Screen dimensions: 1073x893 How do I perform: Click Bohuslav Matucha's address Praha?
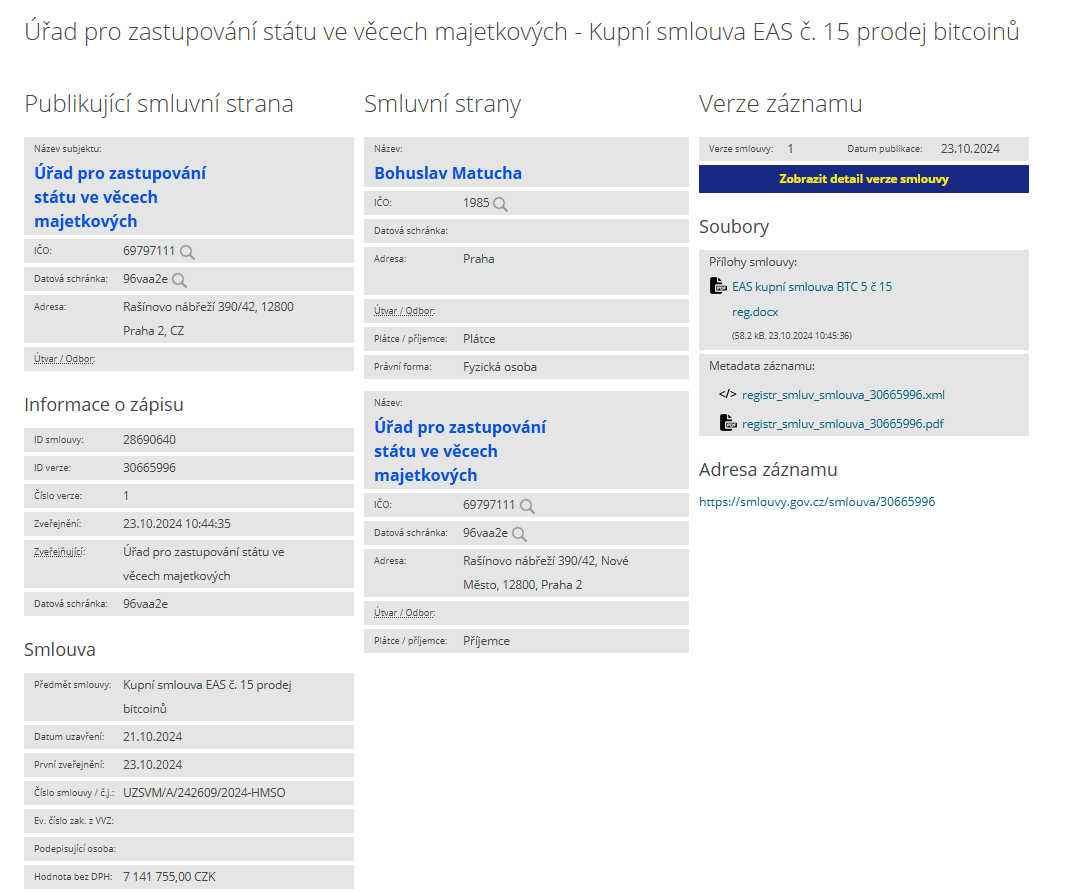tap(478, 259)
